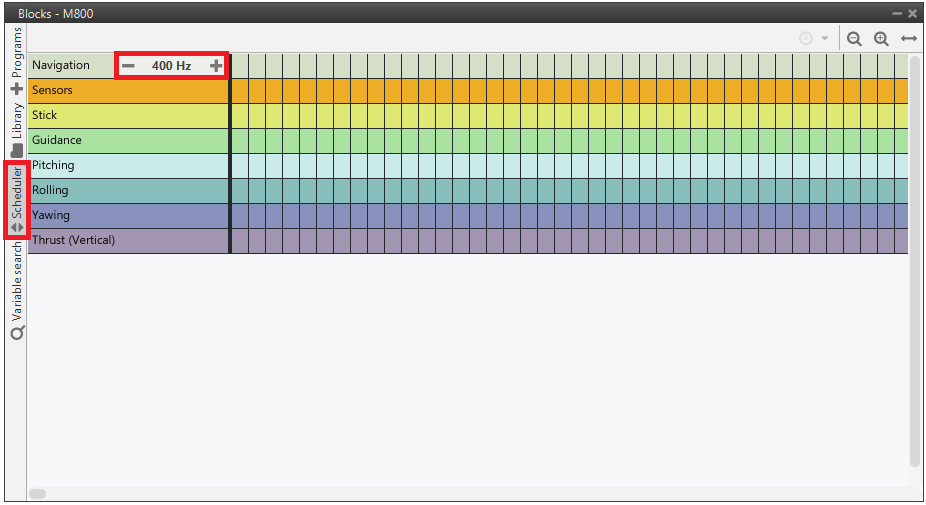
Task: Zoom in the scheduler timeline
Action: [x=881, y=38]
